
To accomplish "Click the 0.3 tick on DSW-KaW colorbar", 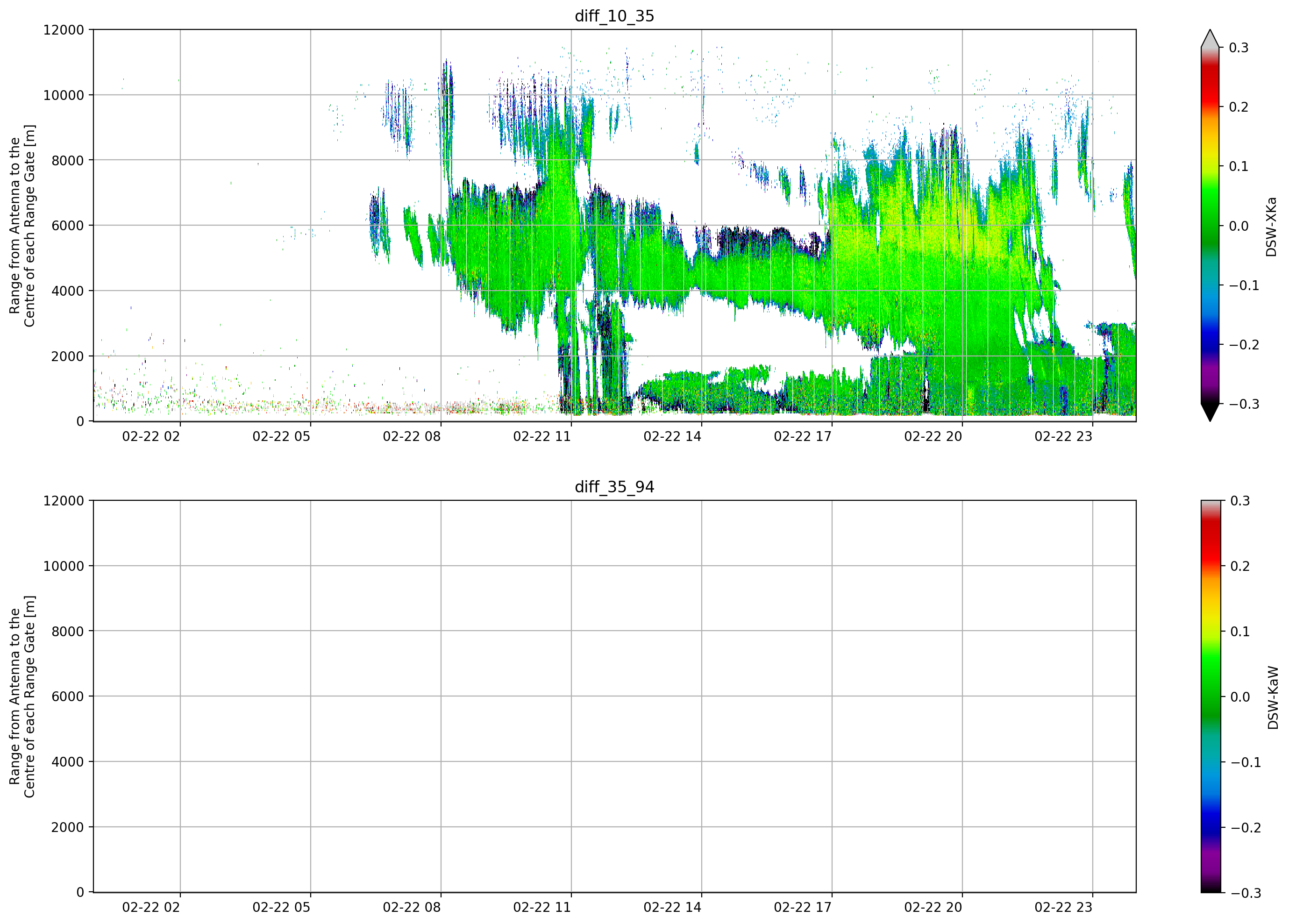I will [1240, 501].
